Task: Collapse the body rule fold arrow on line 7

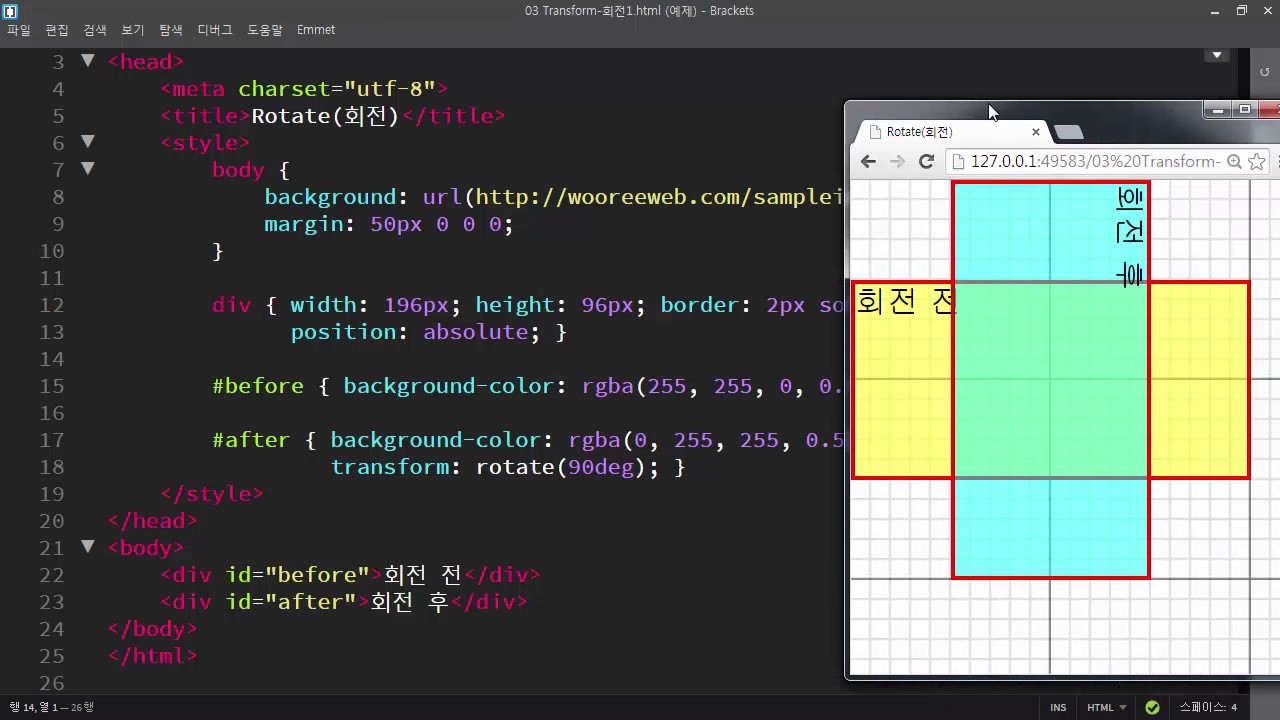Action: tap(88, 169)
